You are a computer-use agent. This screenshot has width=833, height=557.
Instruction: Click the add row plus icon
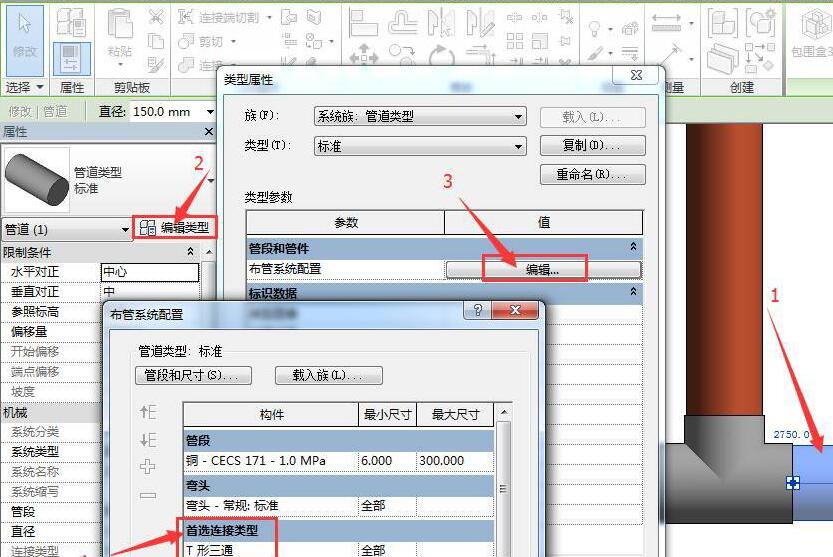[148, 467]
